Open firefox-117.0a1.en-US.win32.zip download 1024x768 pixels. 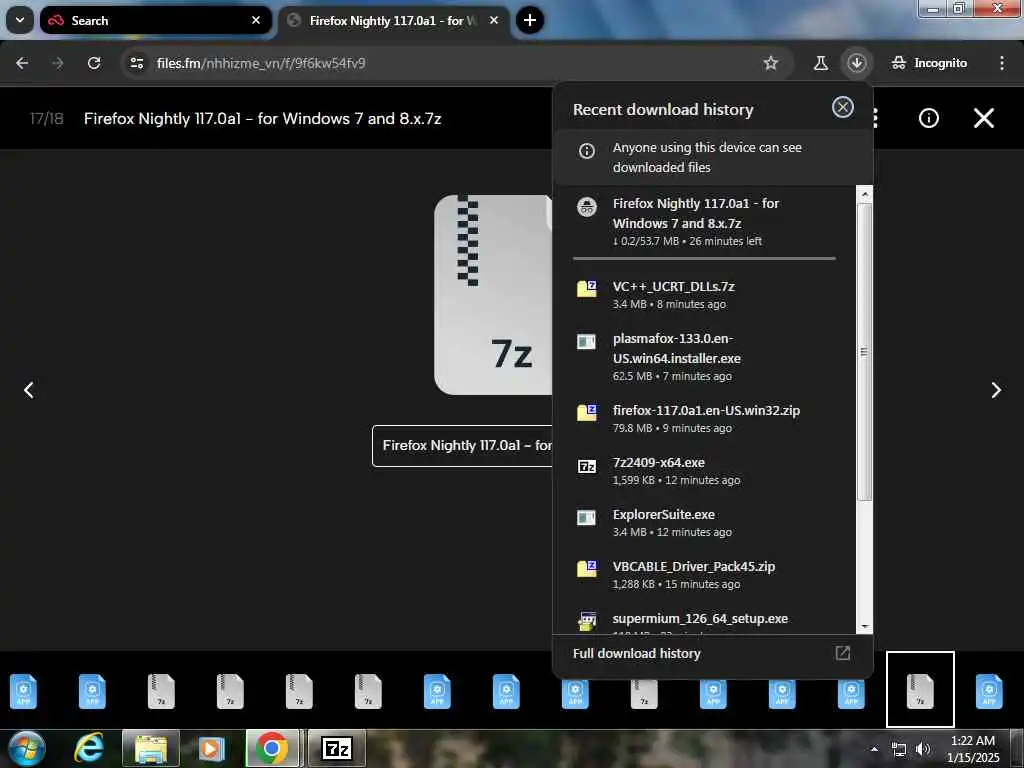coord(704,419)
